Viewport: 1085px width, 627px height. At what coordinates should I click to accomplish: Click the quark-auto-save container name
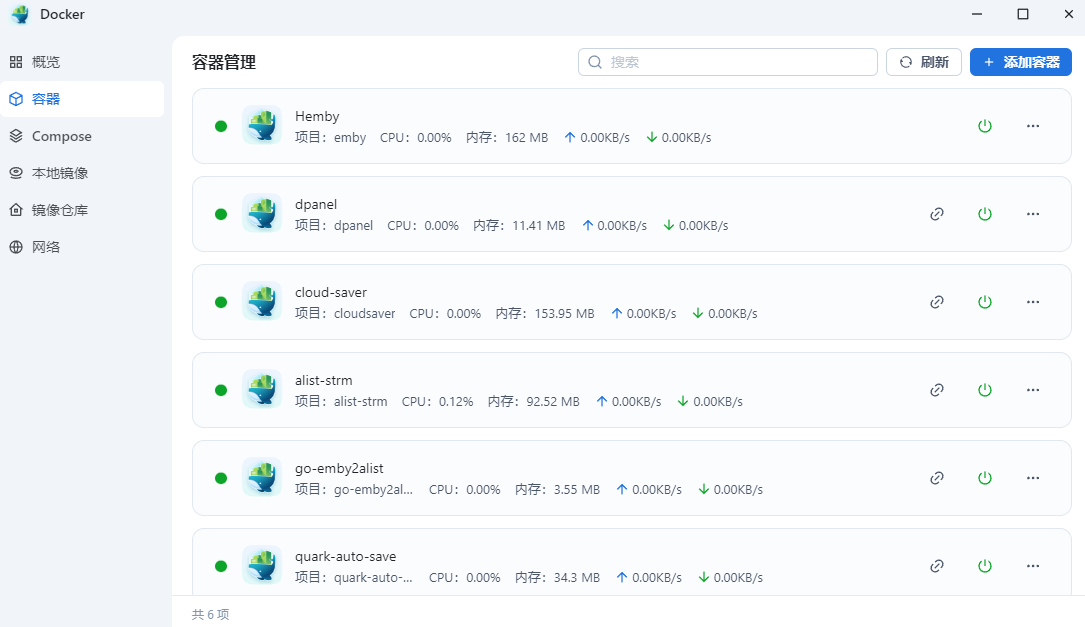point(345,556)
